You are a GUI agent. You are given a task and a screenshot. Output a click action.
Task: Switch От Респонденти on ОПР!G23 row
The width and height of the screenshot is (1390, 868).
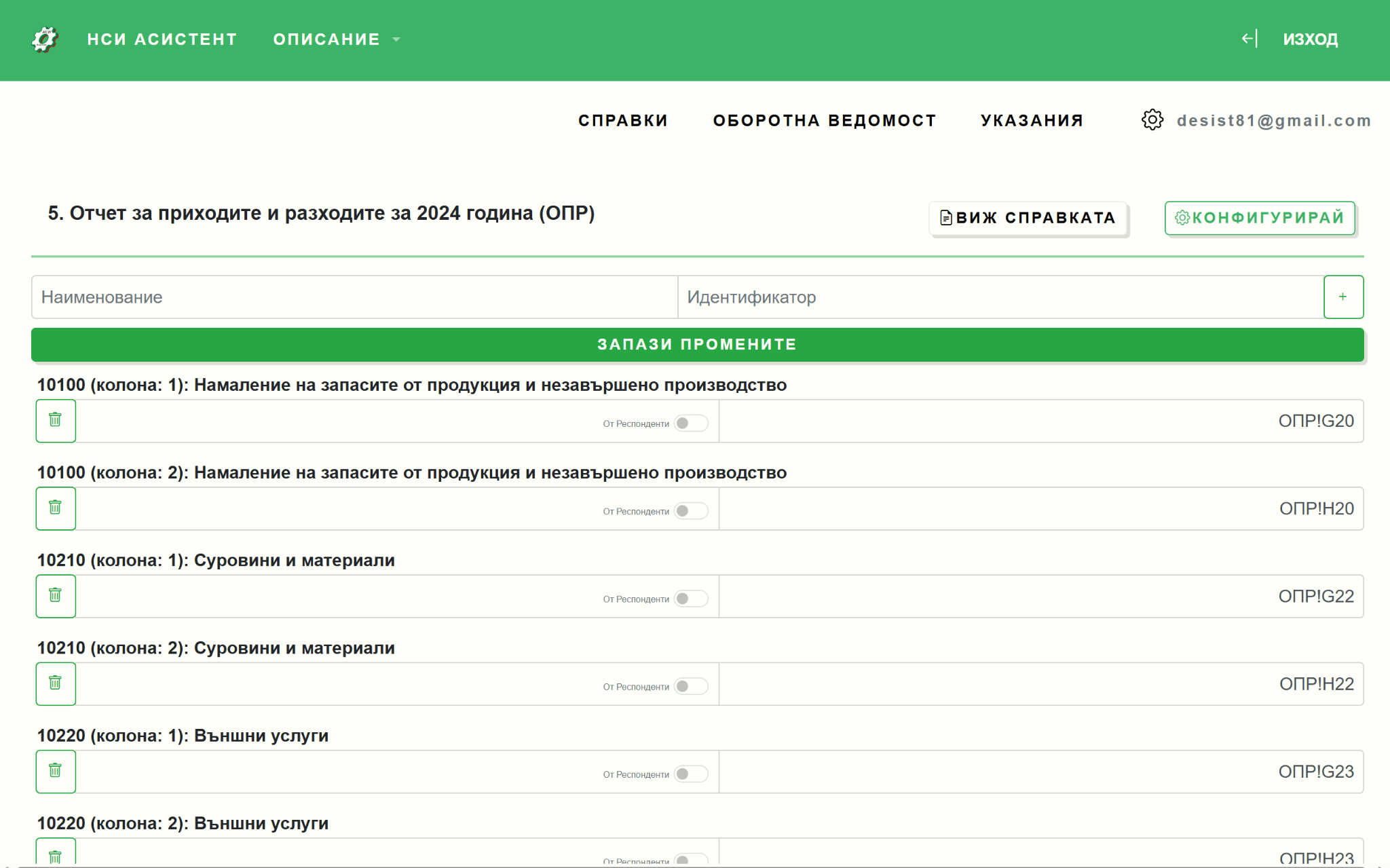click(x=690, y=774)
